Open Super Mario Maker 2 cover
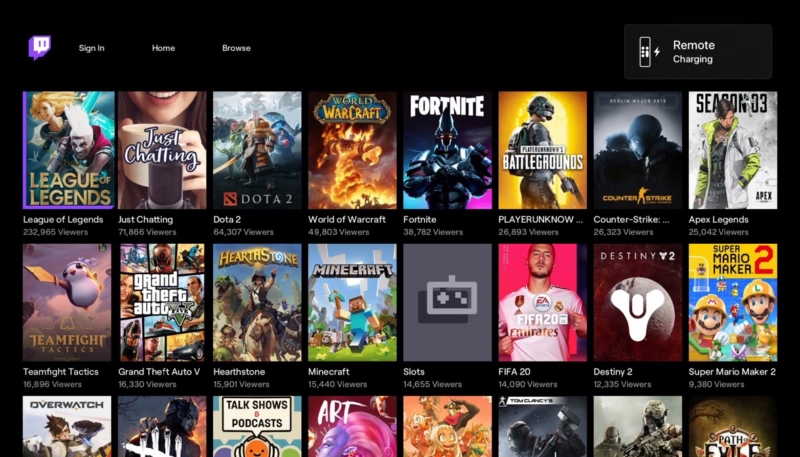 733,302
